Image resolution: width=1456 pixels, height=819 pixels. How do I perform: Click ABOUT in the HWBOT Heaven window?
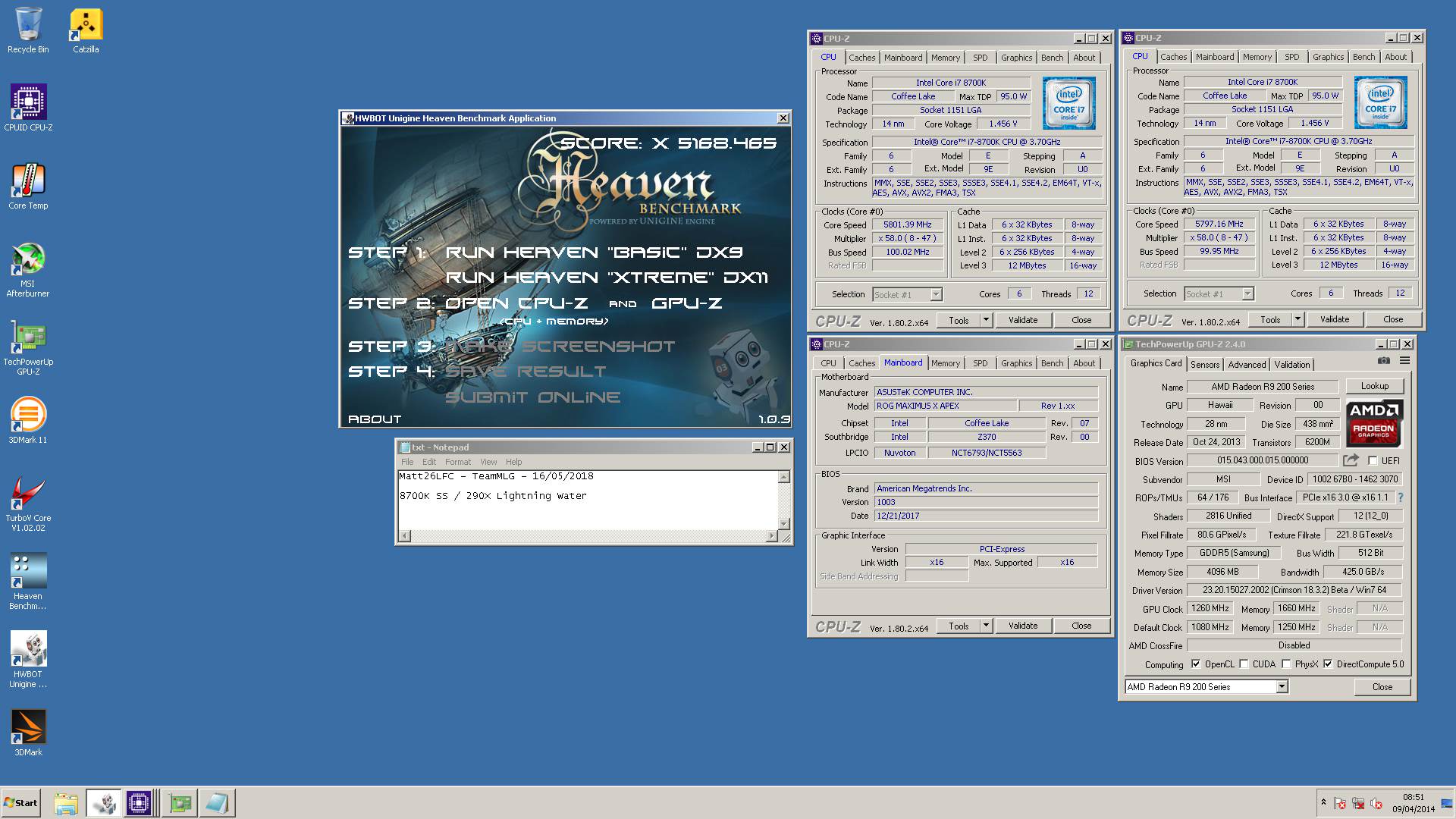pyautogui.click(x=375, y=419)
